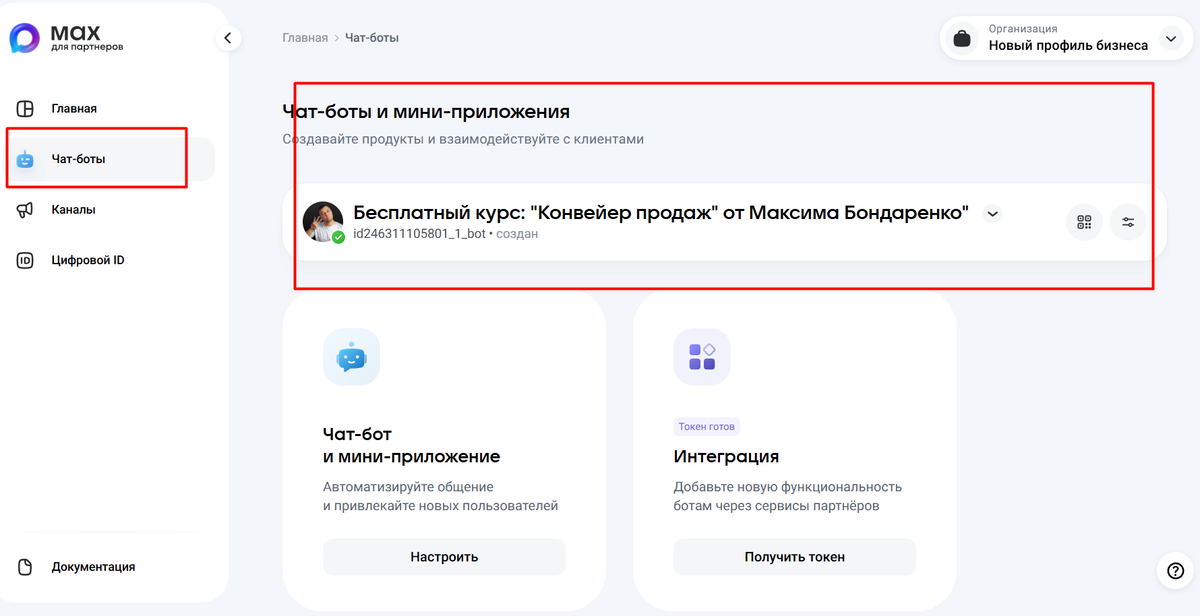This screenshot has width=1200, height=616.
Task: Click the help question mark button
Action: 1175,570
